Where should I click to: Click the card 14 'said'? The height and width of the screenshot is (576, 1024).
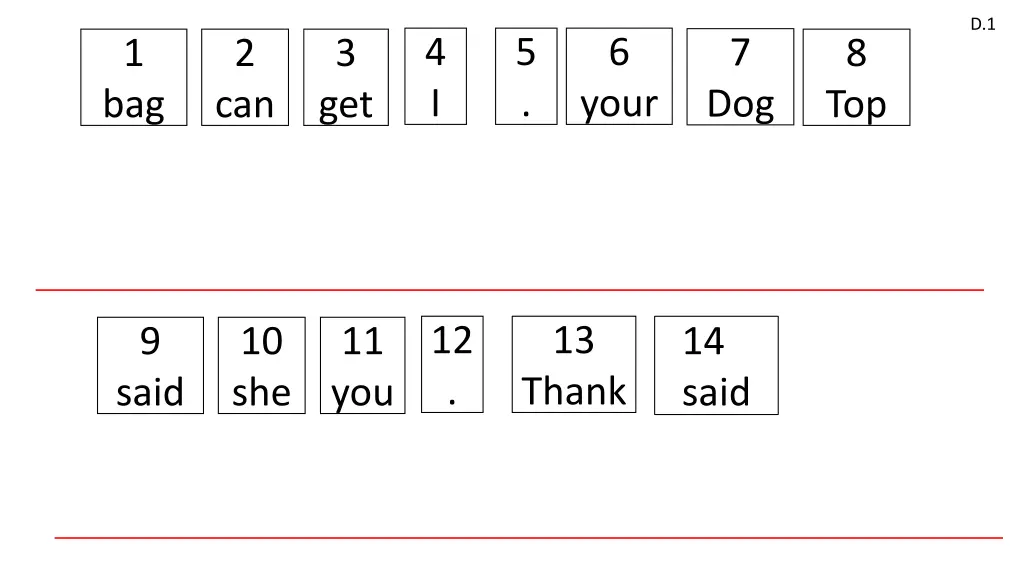click(x=716, y=366)
